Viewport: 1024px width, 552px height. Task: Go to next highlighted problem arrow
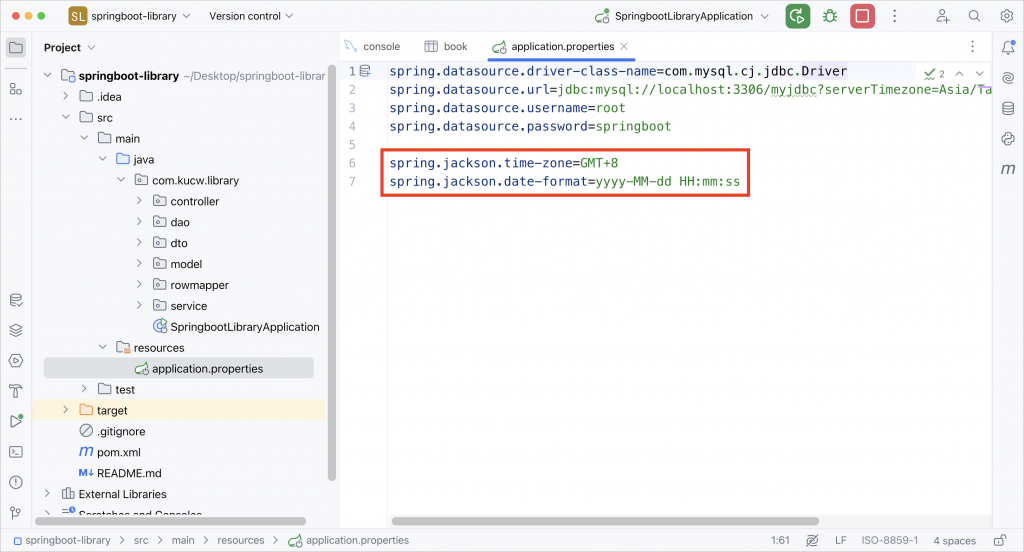click(980, 74)
